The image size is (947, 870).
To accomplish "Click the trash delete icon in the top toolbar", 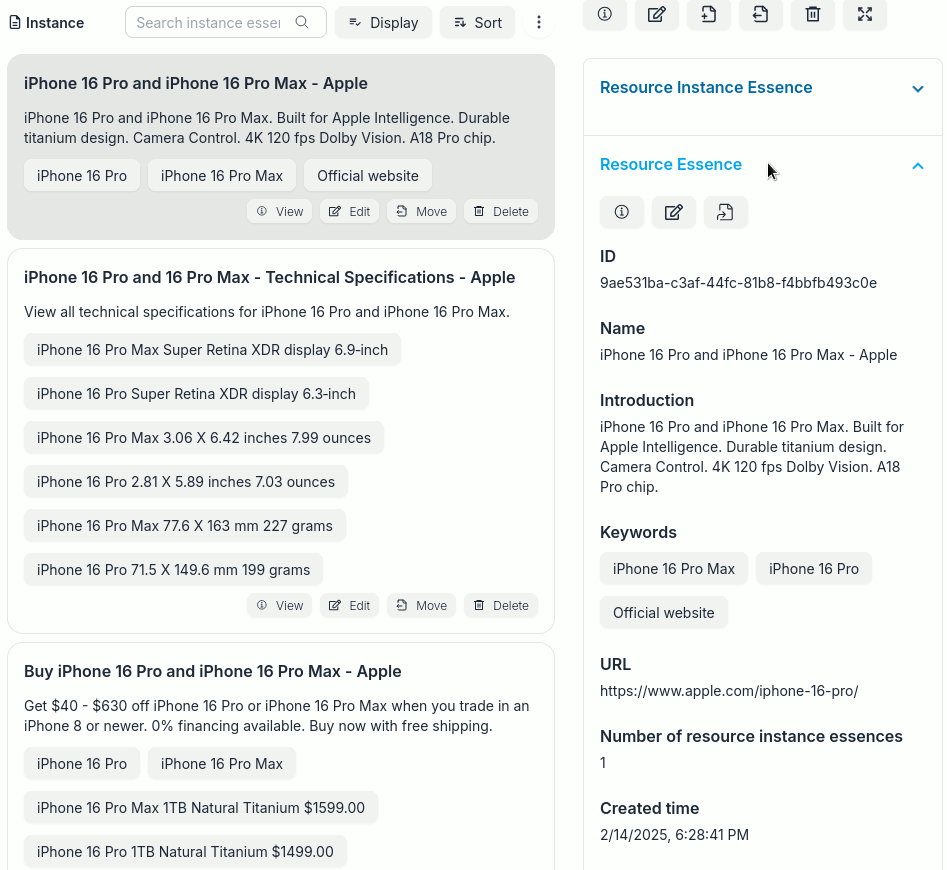I will [813, 14].
